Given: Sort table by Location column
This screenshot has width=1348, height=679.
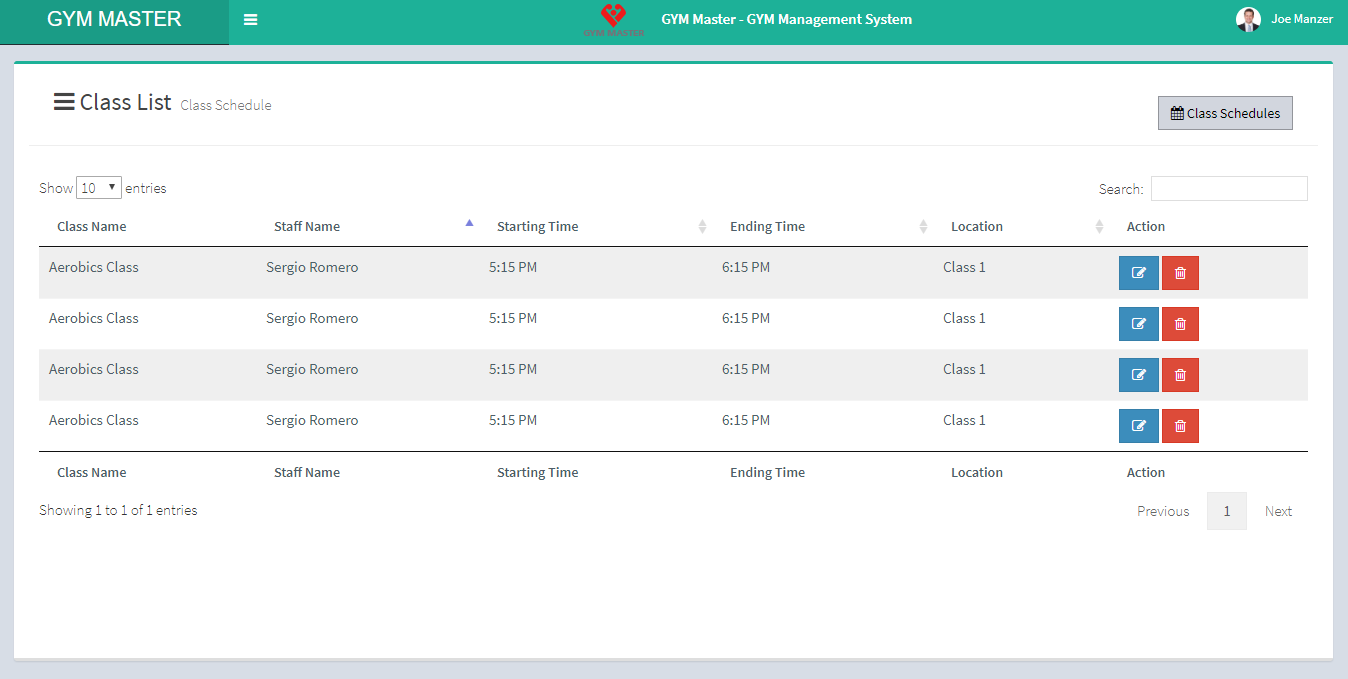Looking at the screenshot, I should click(x=976, y=227).
